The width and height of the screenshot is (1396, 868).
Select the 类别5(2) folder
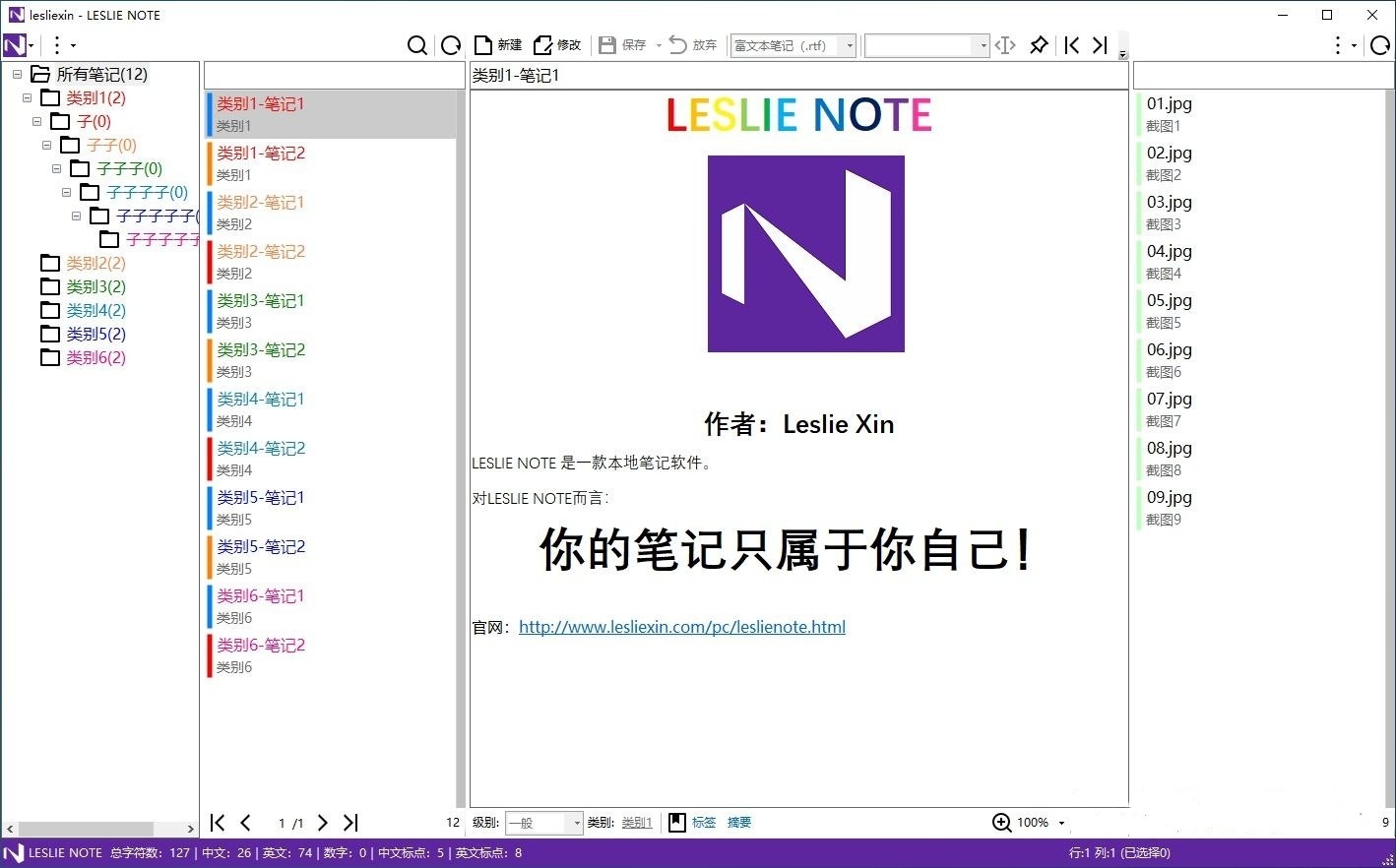pos(84,334)
